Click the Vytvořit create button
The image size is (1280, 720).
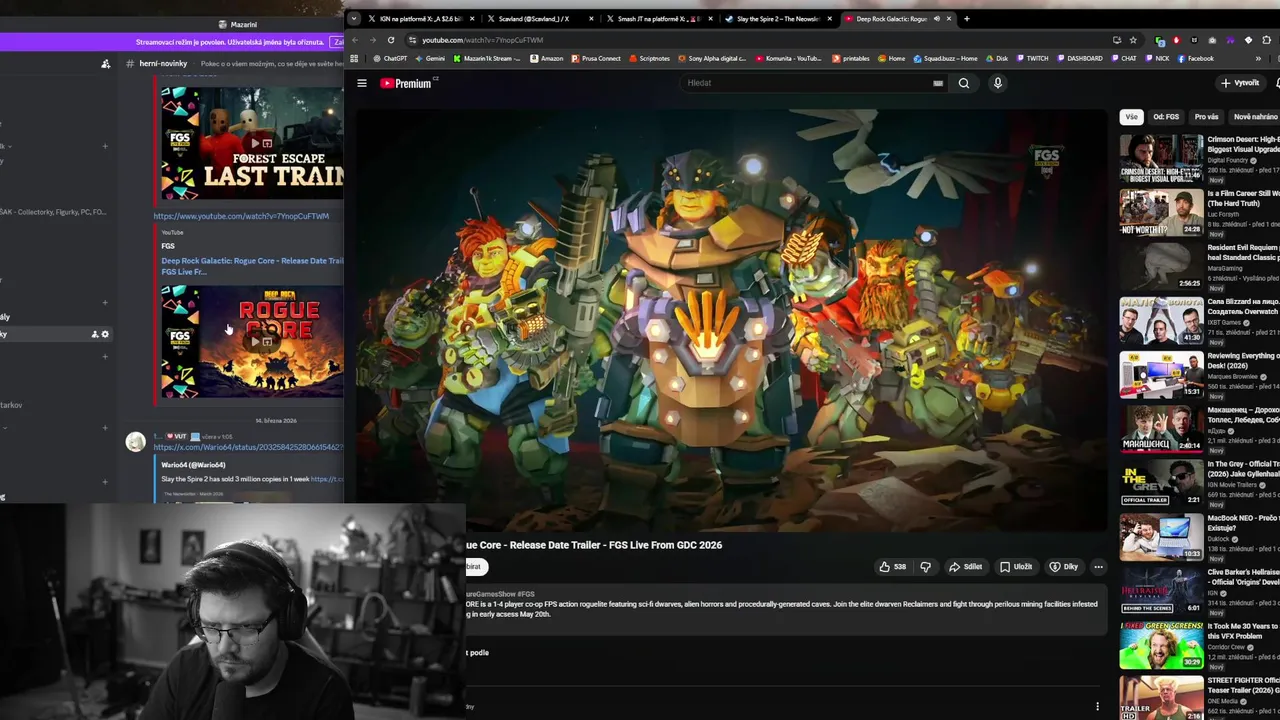coord(1240,83)
